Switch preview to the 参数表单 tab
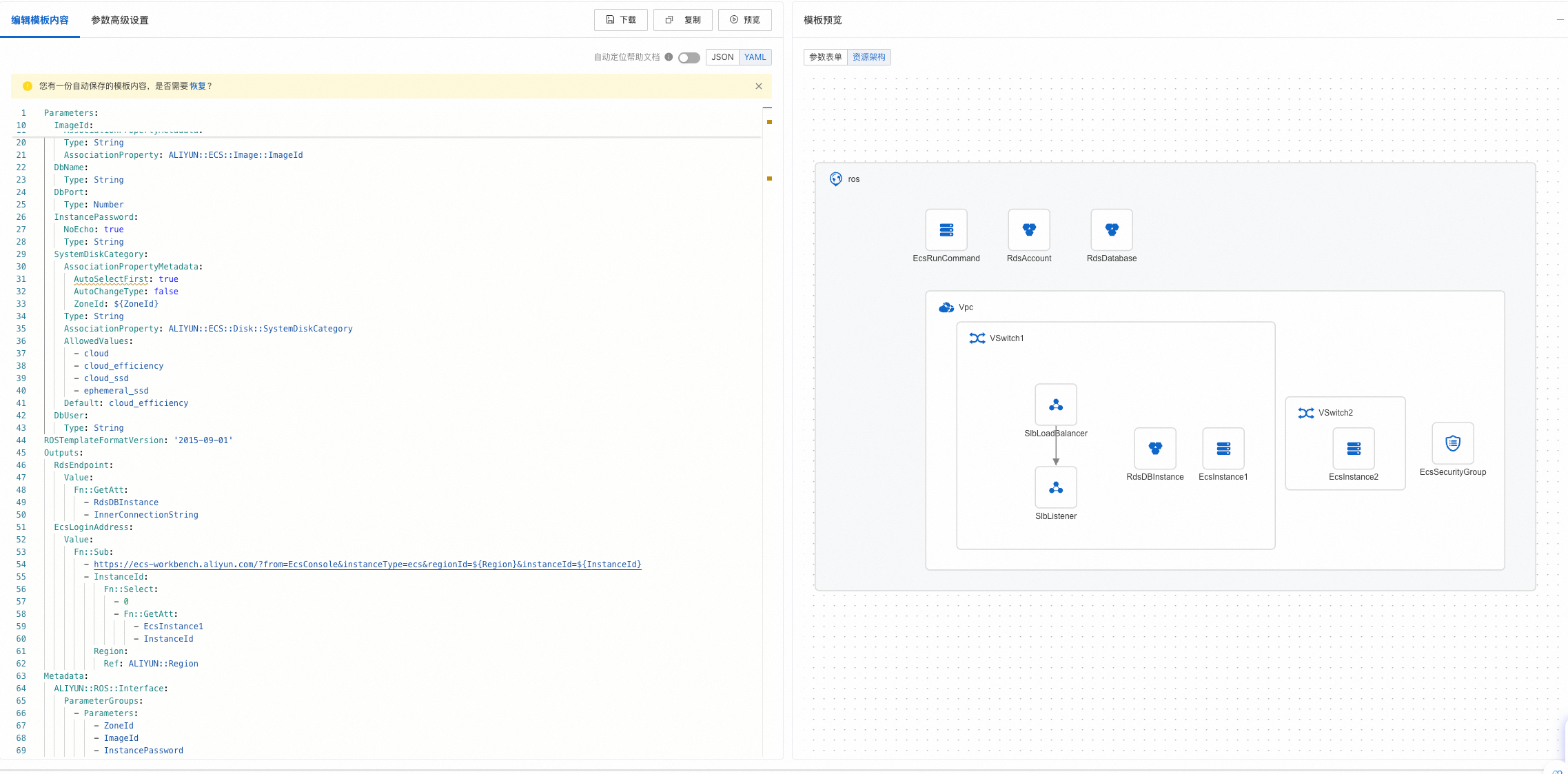Viewport: 1568px width, 774px height. point(825,57)
